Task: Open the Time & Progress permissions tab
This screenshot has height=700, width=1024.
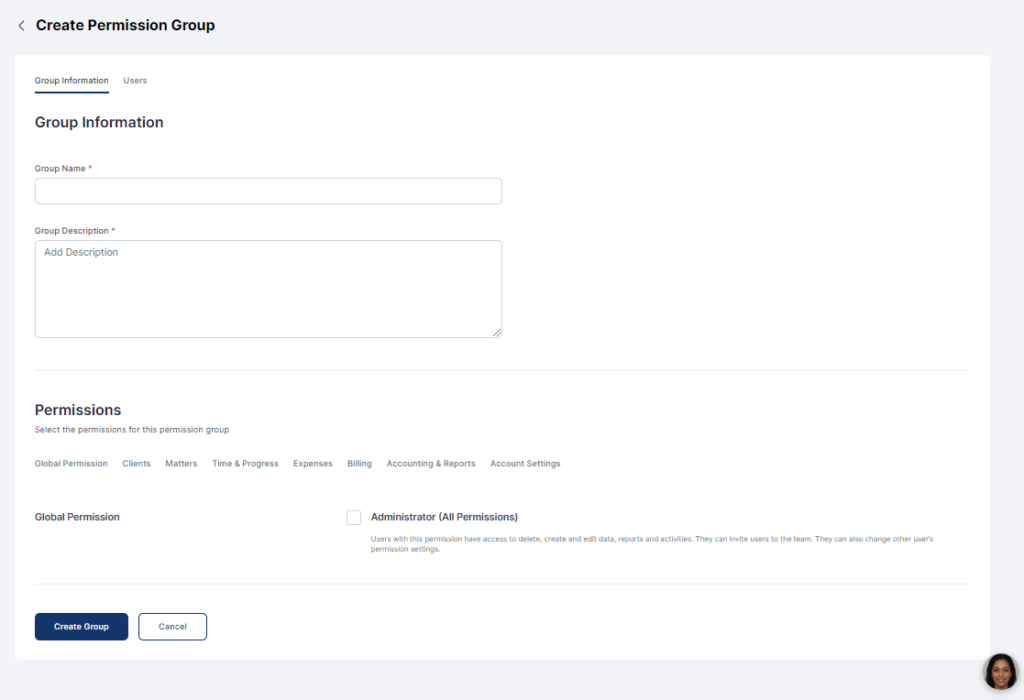Action: coord(245,464)
